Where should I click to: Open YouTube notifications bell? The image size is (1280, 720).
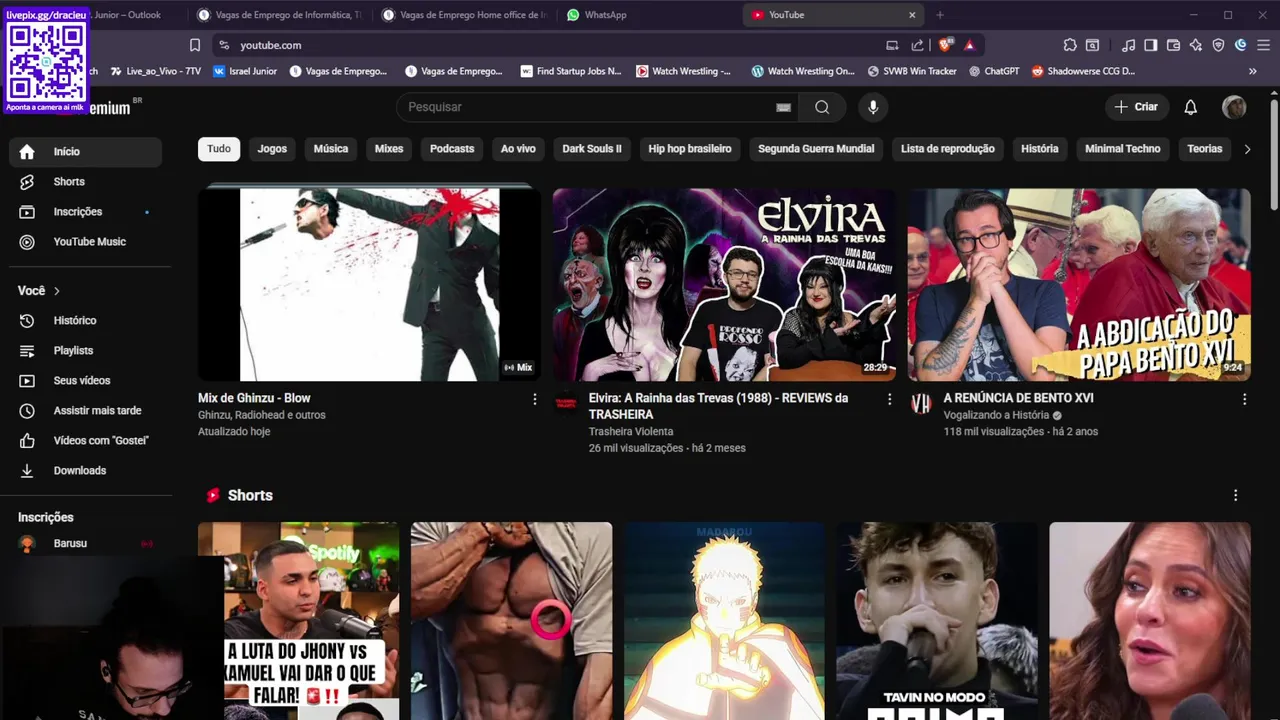(x=1190, y=107)
